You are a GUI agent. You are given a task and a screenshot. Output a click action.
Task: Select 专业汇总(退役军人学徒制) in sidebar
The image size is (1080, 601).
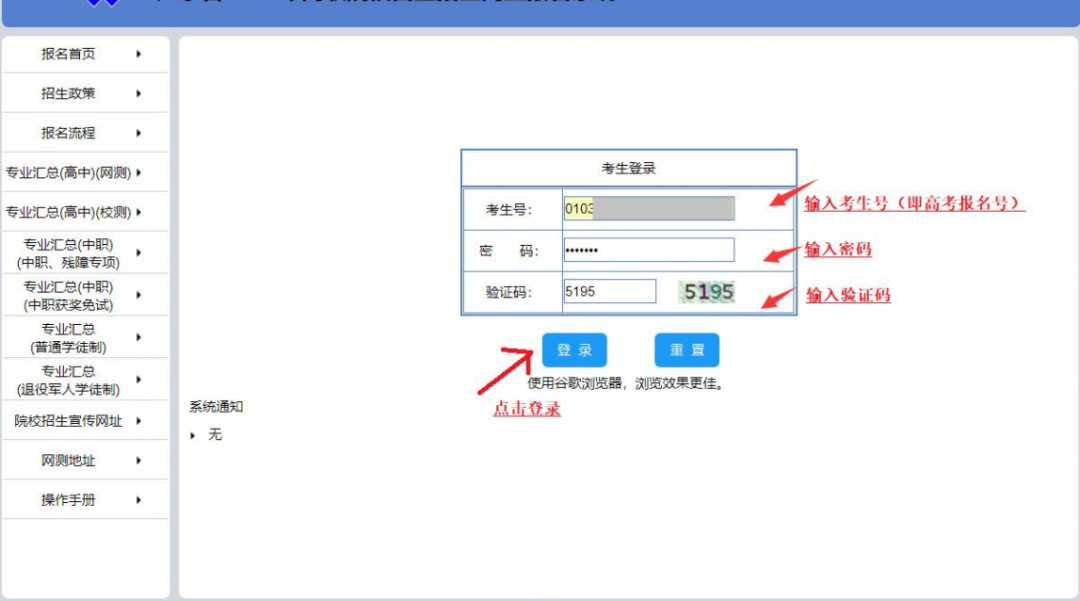click(x=68, y=380)
